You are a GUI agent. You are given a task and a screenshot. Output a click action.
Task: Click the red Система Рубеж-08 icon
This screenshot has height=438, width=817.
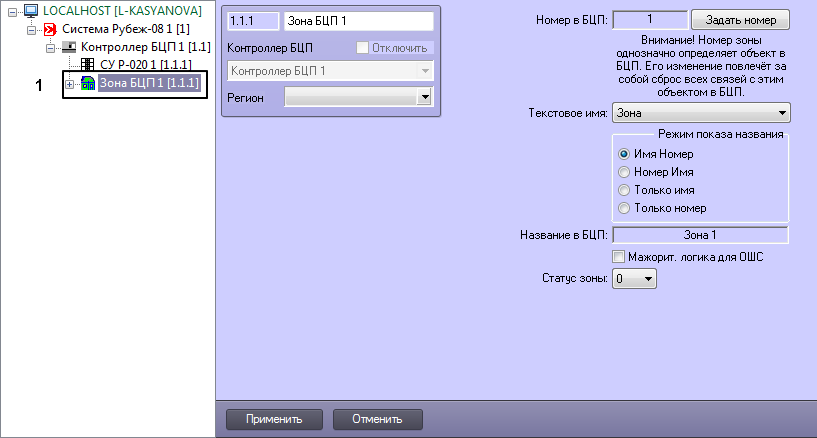(48, 28)
